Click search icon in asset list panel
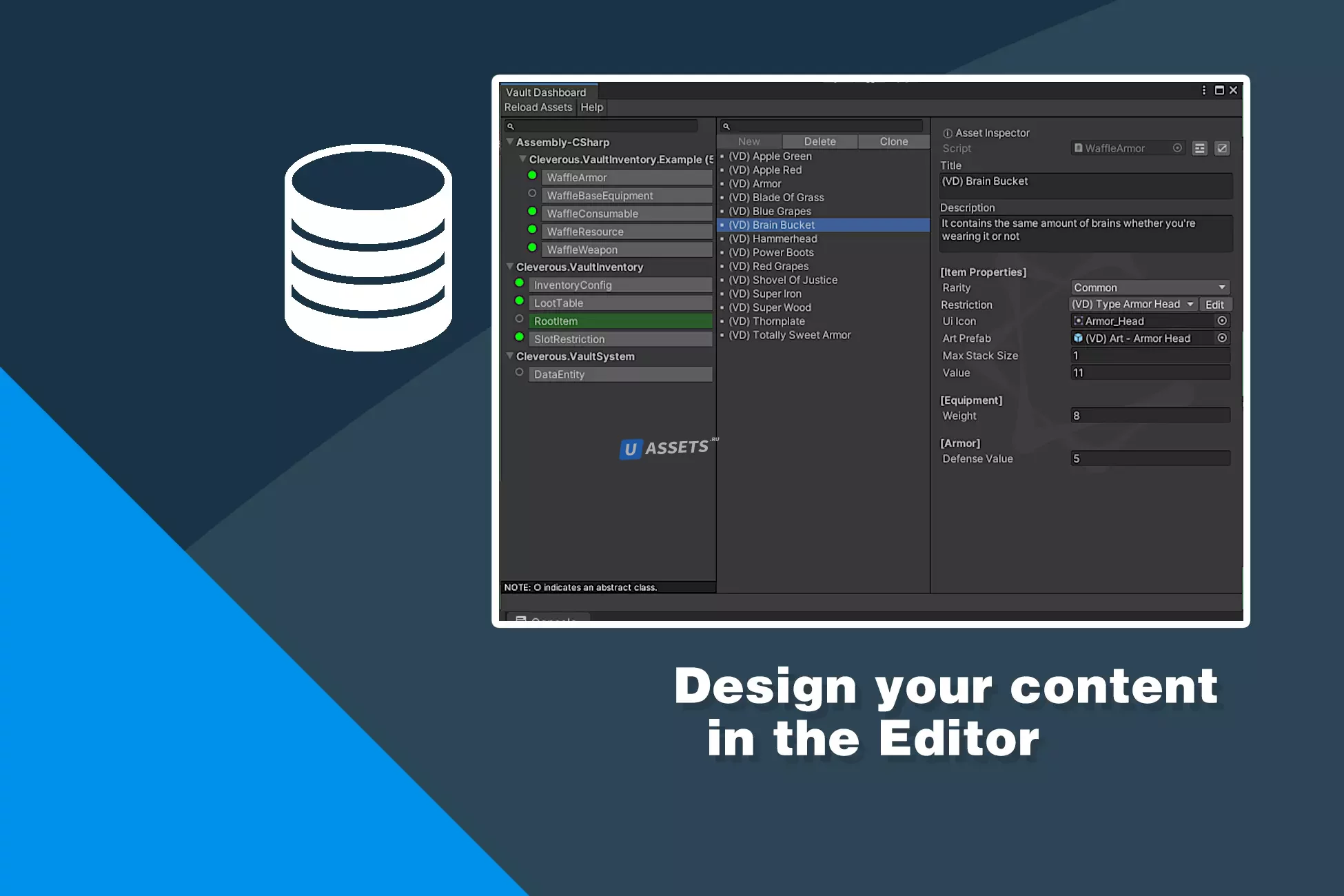This screenshot has width=1344, height=896. (726, 127)
